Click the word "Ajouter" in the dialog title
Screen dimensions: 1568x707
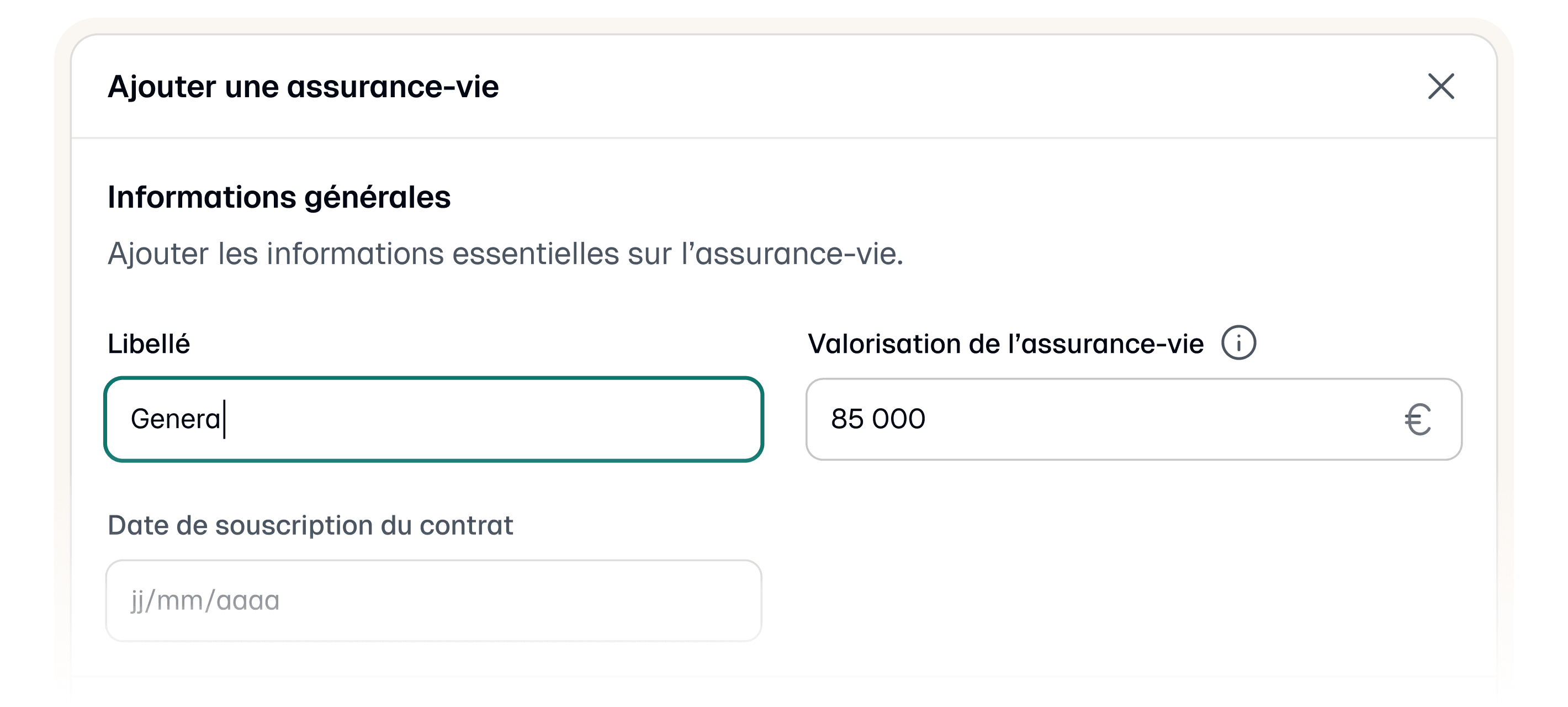point(161,87)
